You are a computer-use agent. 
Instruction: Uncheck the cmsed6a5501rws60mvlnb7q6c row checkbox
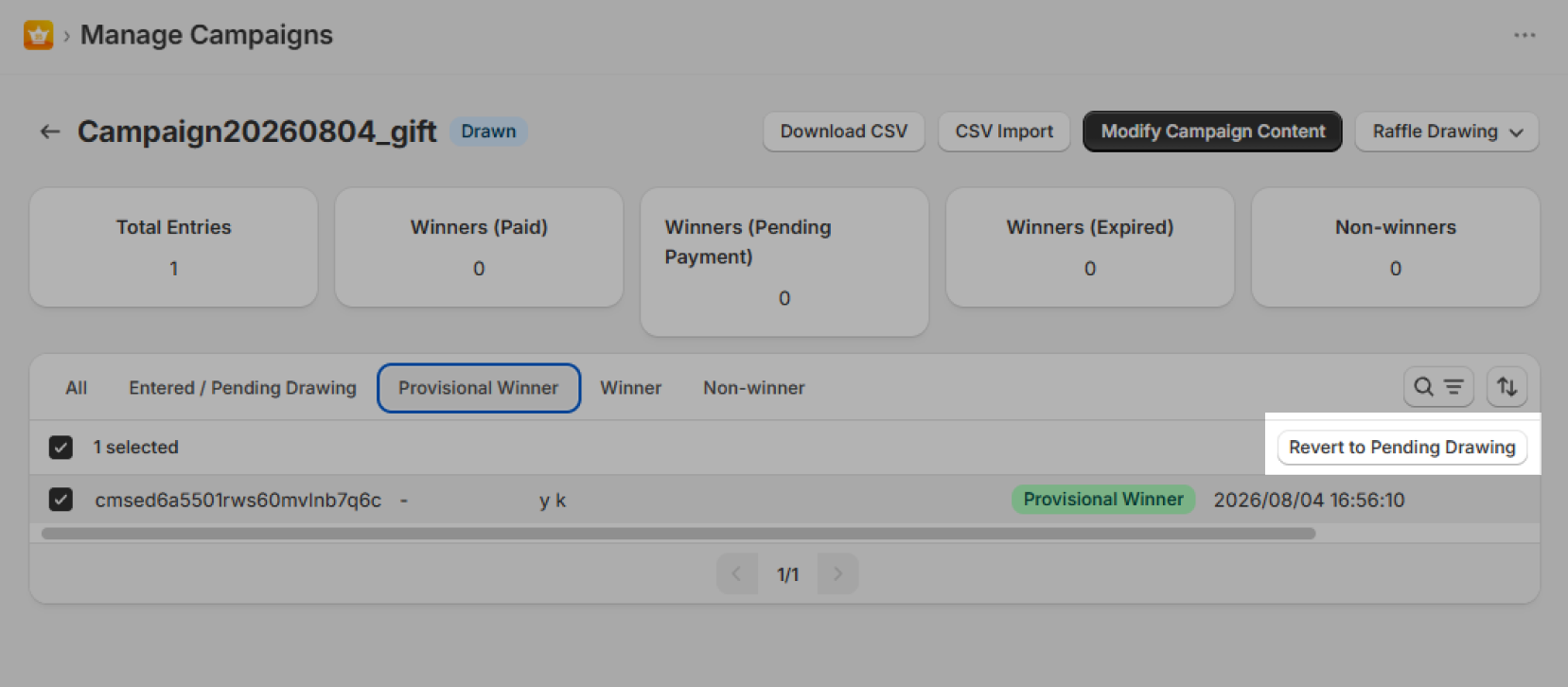tap(61, 499)
